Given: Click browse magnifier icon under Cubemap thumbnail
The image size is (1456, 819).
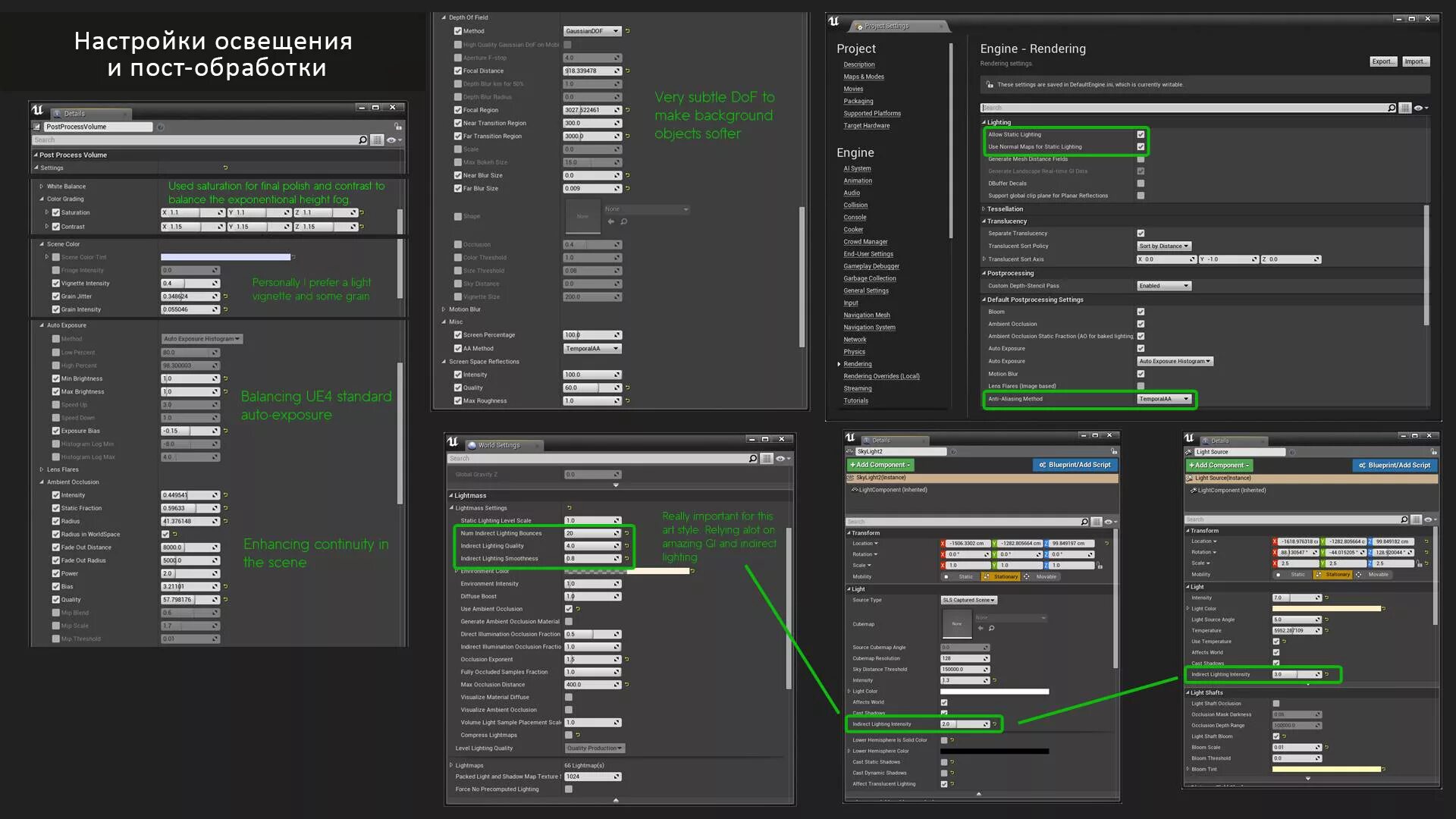Looking at the screenshot, I should (x=991, y=628).
